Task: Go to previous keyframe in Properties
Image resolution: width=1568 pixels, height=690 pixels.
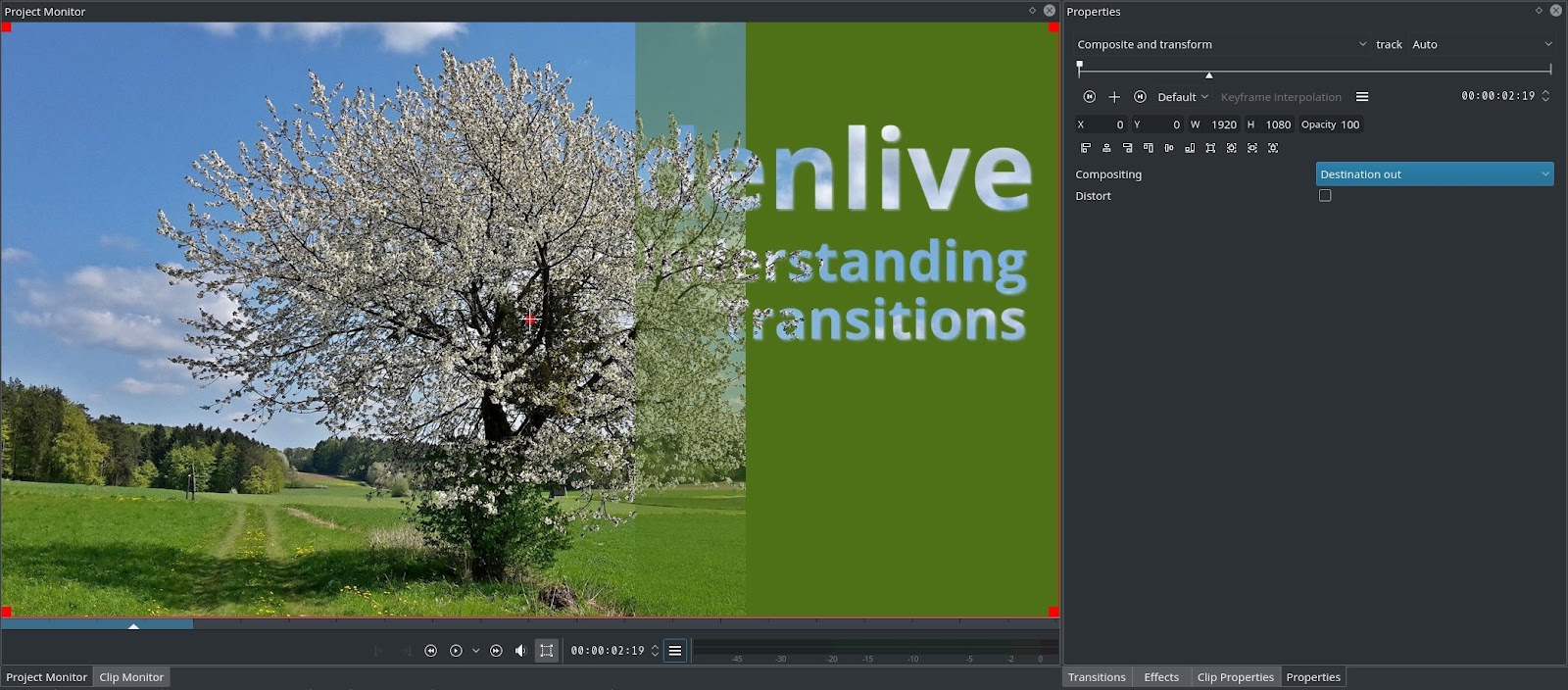Action: coord(1089,97)
